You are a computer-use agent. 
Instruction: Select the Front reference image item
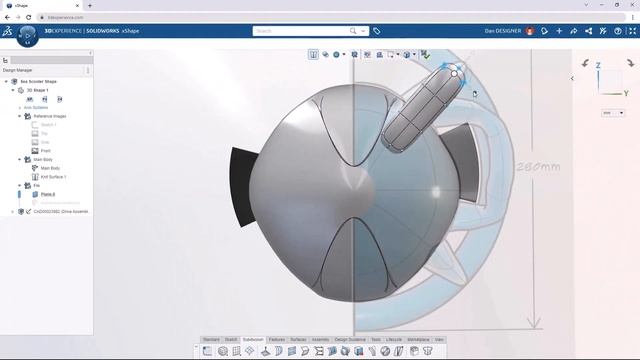coord(45,151)
